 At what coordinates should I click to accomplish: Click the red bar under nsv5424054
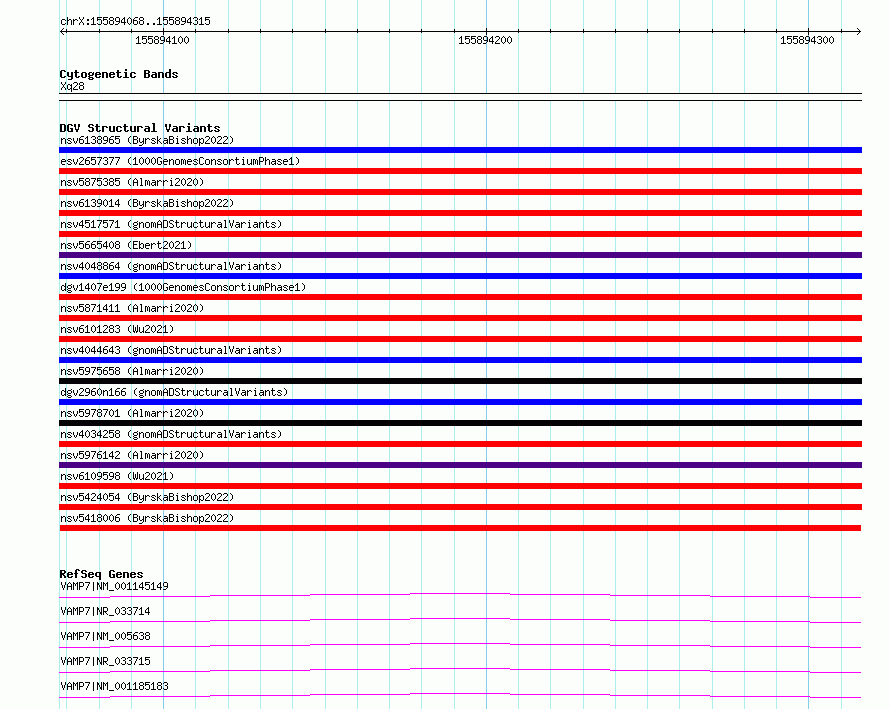460,507
